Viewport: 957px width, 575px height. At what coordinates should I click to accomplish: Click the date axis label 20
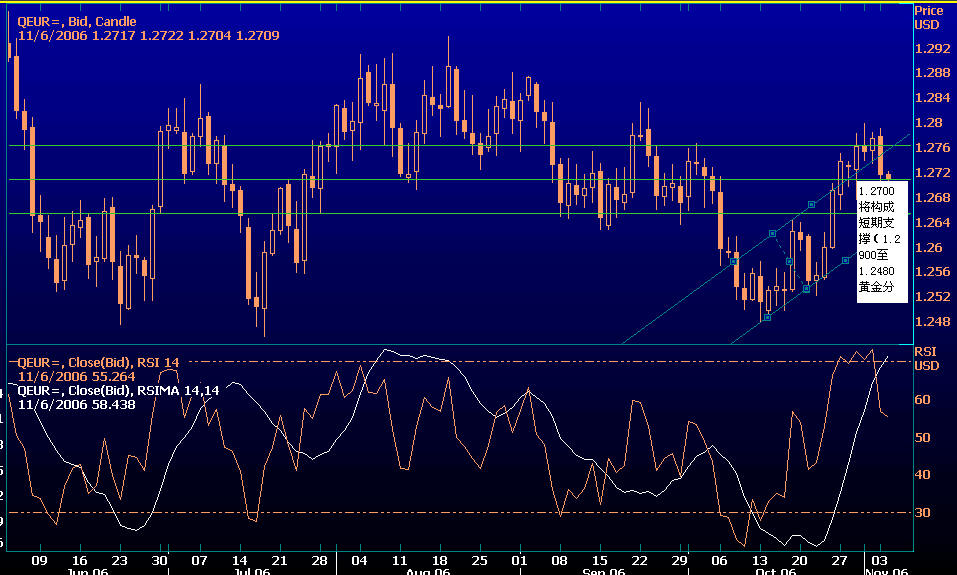[800, 561]
